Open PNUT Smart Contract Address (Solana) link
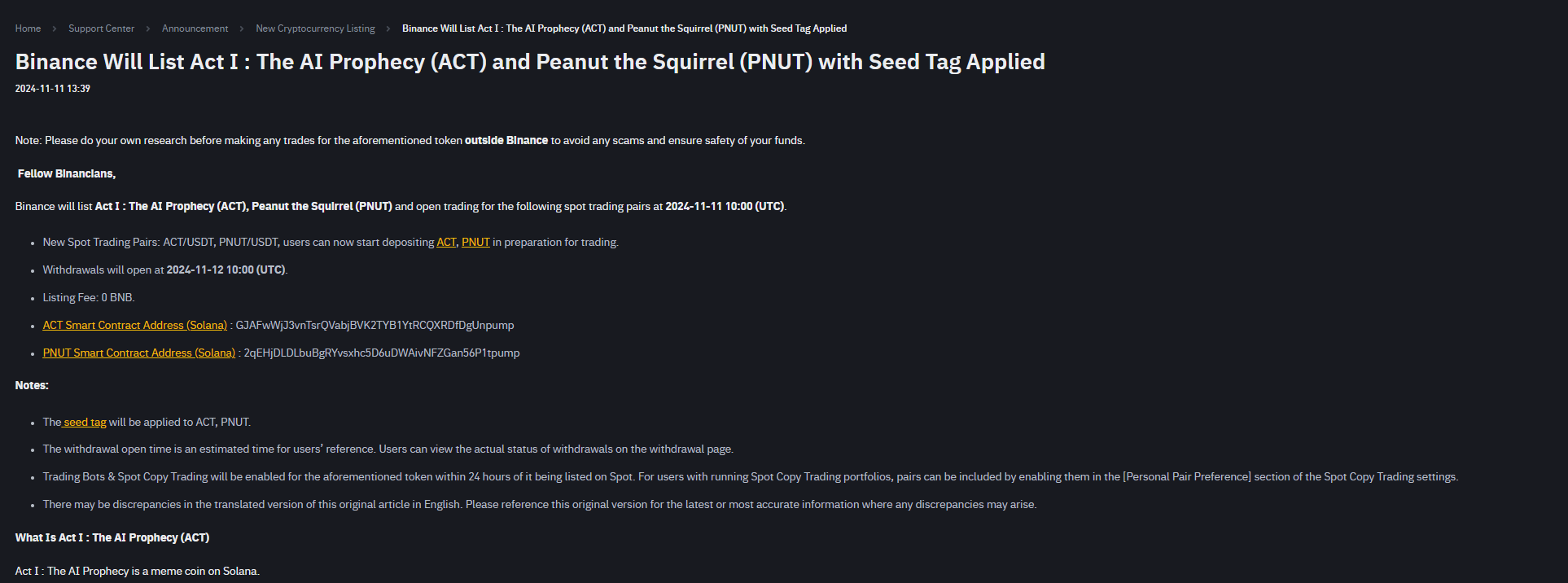 pyautogui.click(x=138, y=353)
